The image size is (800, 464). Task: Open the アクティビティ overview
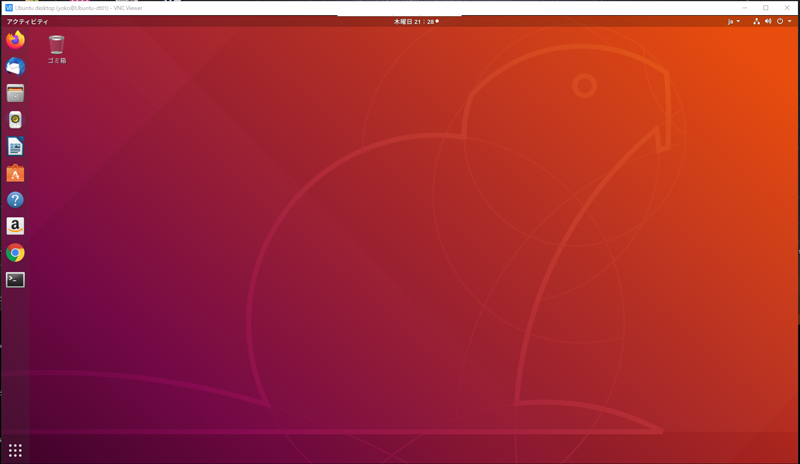(x=28, y=21)
